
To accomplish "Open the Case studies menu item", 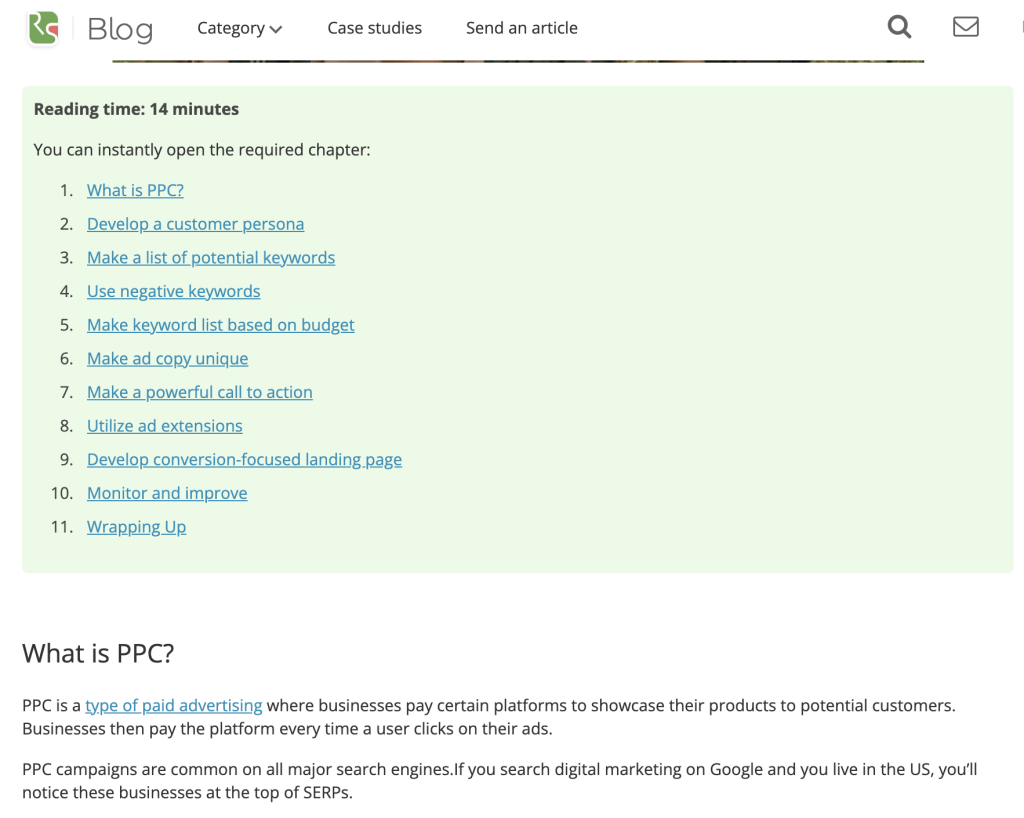I will coord(374,28).
